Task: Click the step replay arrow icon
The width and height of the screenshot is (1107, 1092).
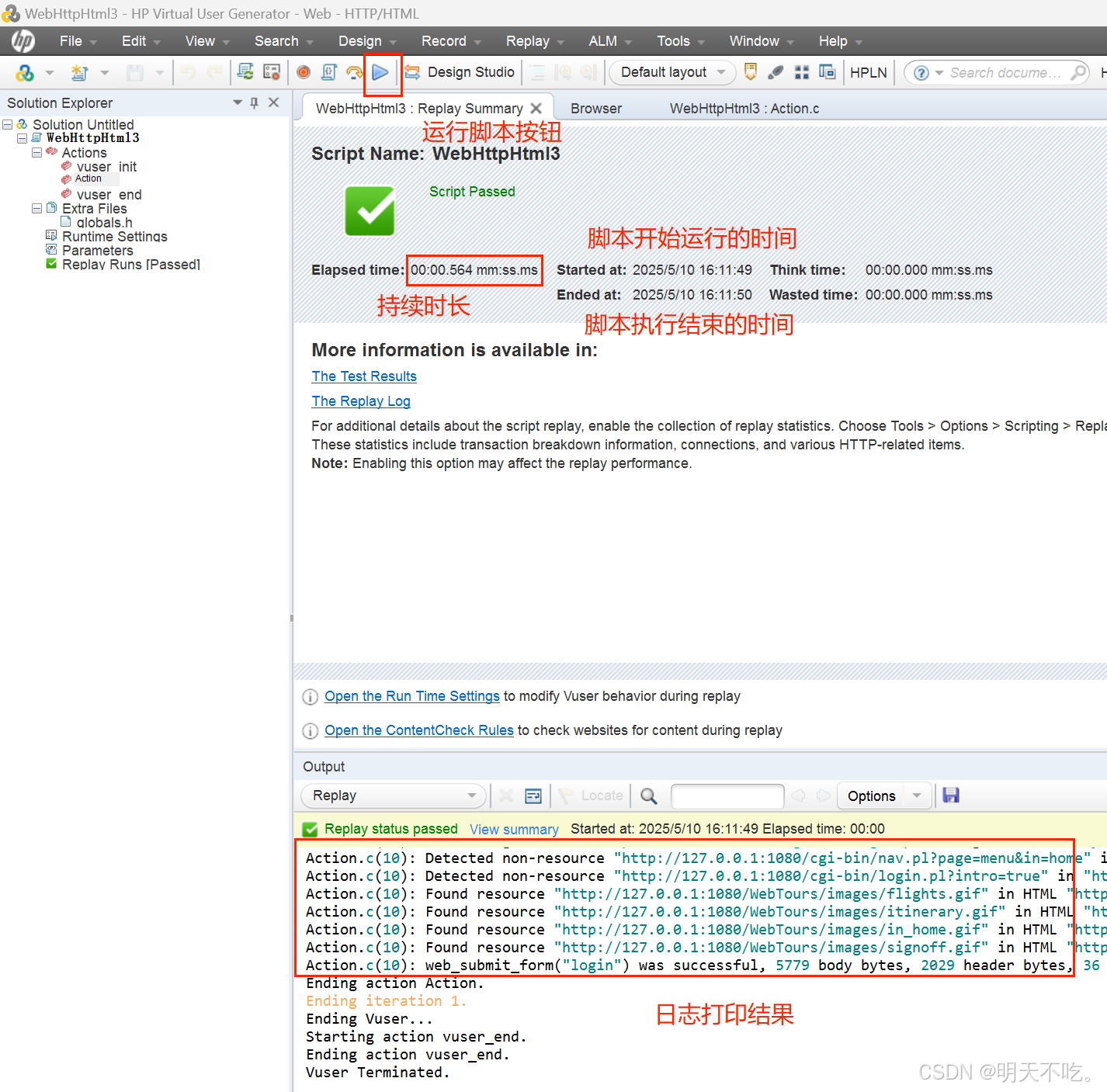Action: pos(355,72)
